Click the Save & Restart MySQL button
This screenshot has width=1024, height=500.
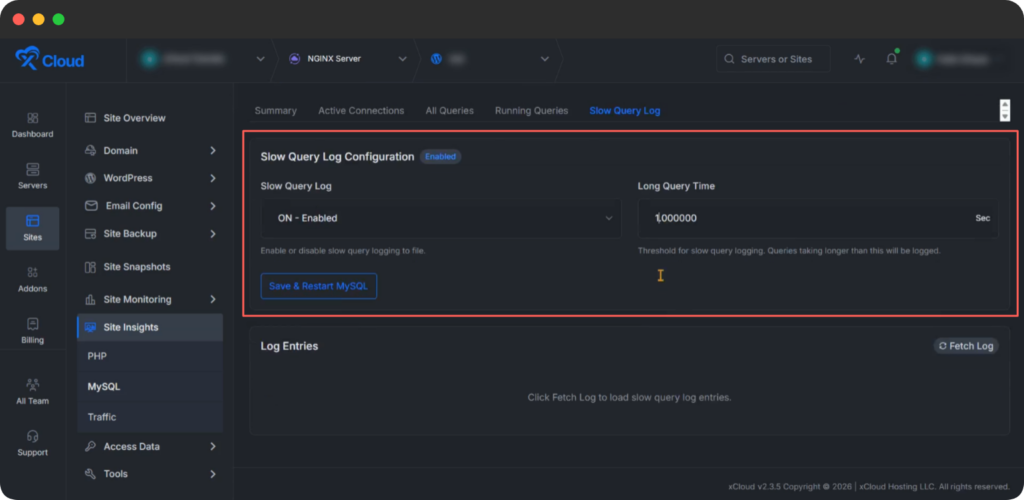[x=319, y=286]
